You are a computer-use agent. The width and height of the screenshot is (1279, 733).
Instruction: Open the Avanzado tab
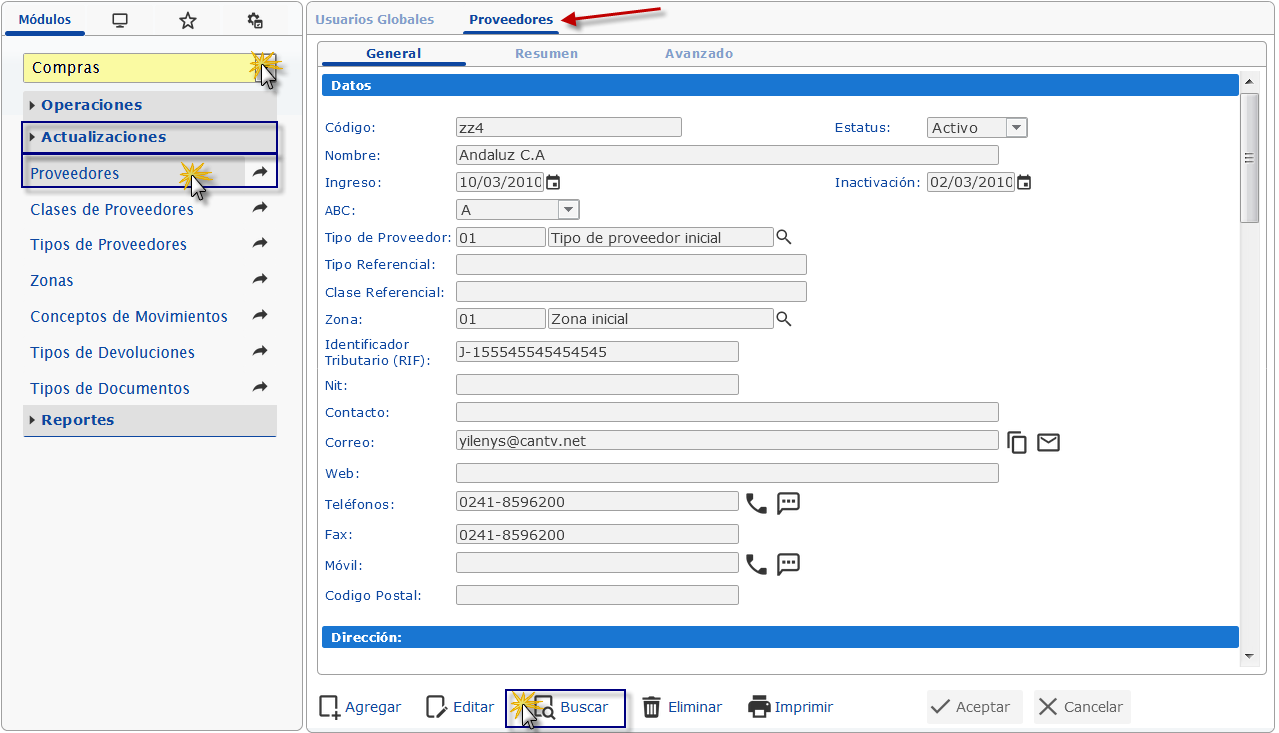point(698,53)
